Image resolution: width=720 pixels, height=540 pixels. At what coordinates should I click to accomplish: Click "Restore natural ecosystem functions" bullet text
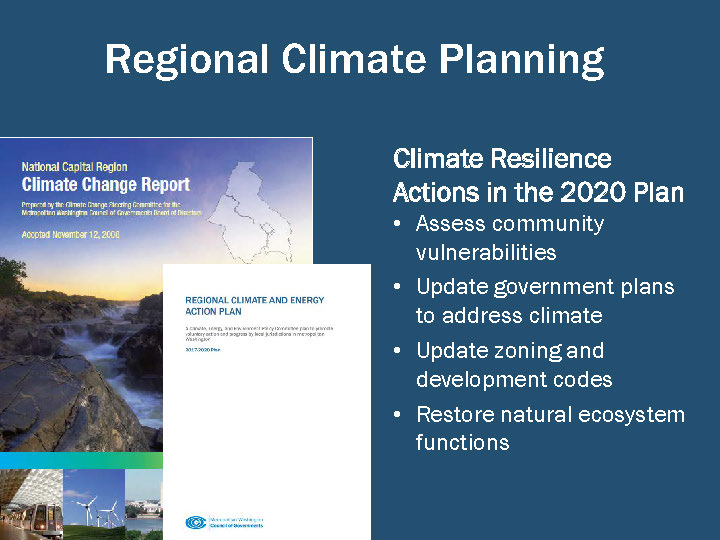(x=549, y=428)
